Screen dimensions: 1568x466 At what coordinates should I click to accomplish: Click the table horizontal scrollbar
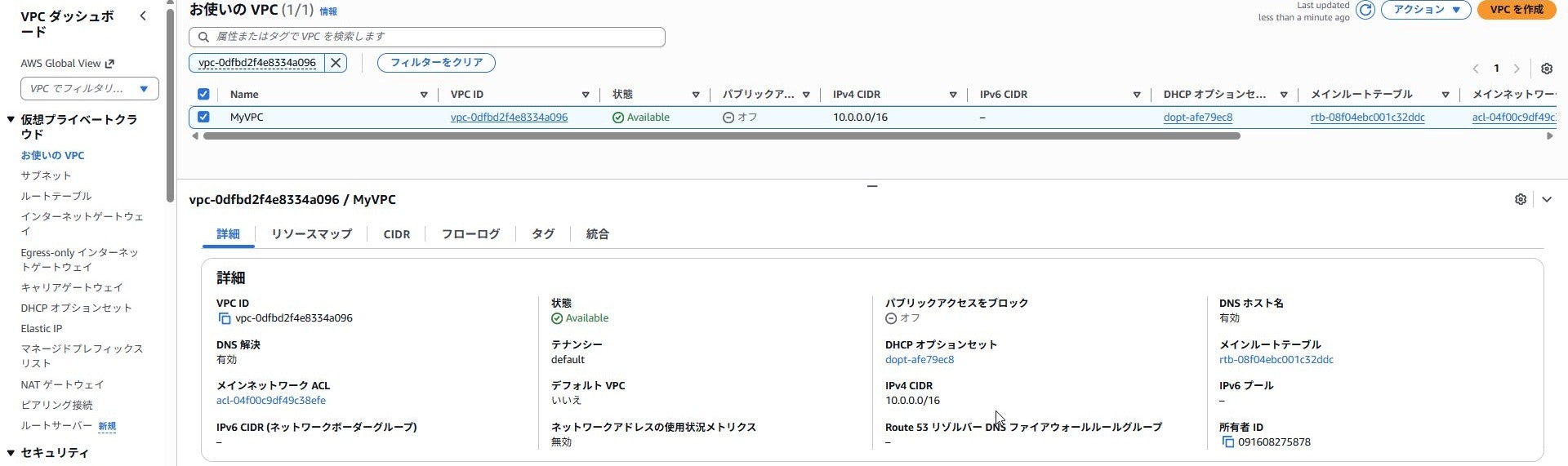[x=722, y=136]
